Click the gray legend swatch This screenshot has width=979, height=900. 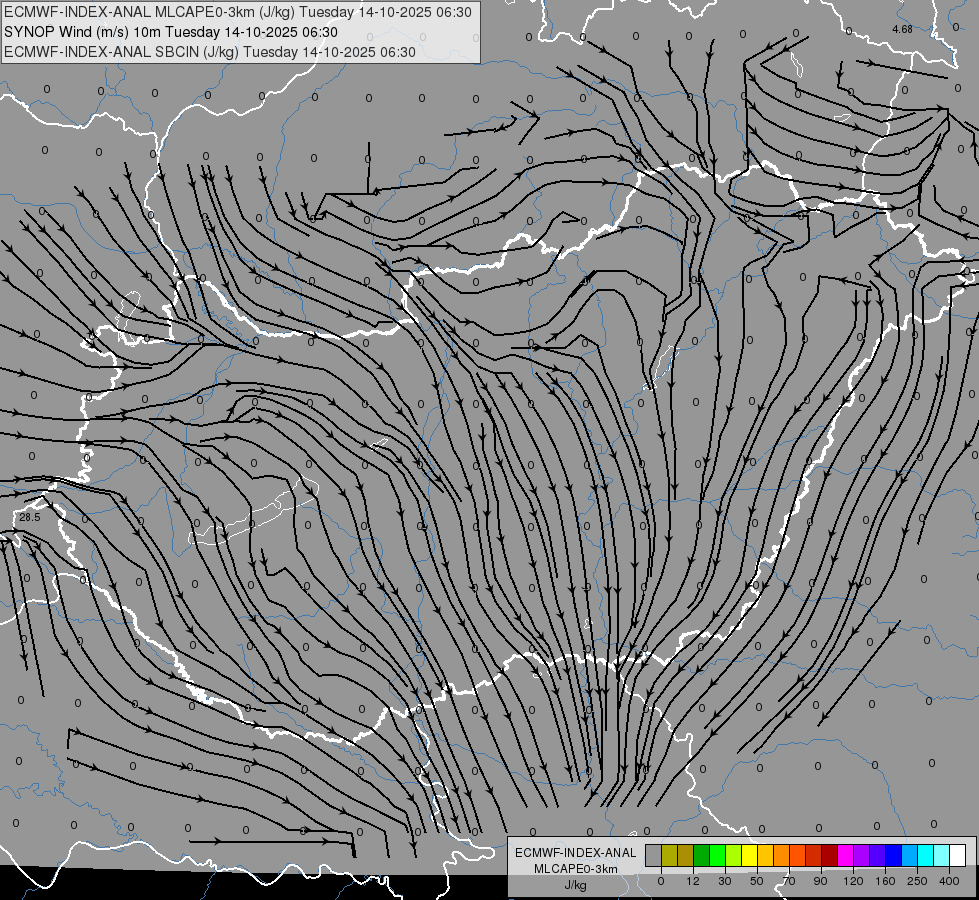coord(653,855)
